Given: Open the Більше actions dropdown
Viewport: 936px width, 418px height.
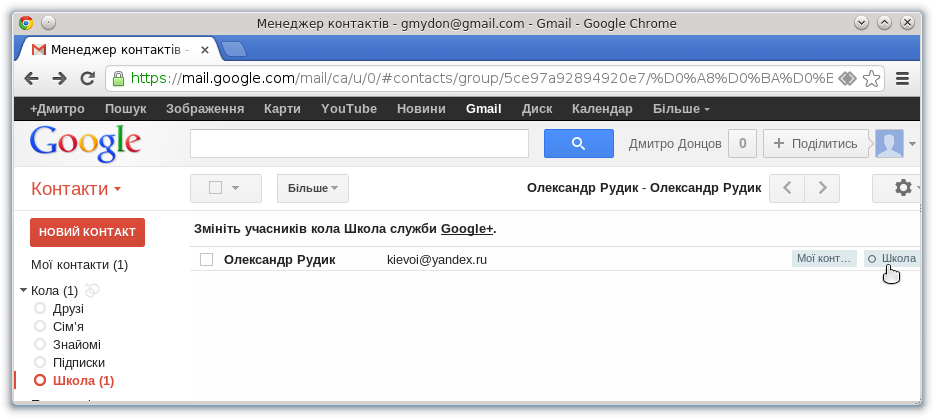Looking at the screenshot, I should [x=313, y=188].
